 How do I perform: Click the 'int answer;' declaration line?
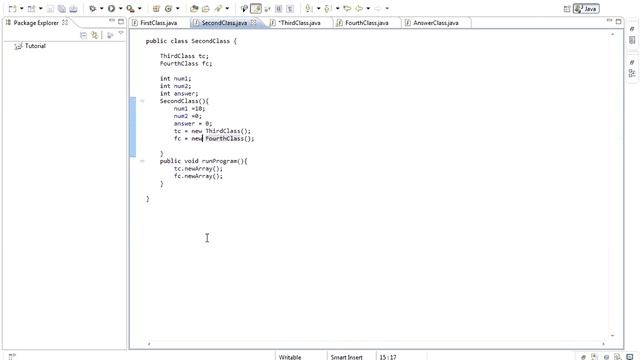(179, 93)
